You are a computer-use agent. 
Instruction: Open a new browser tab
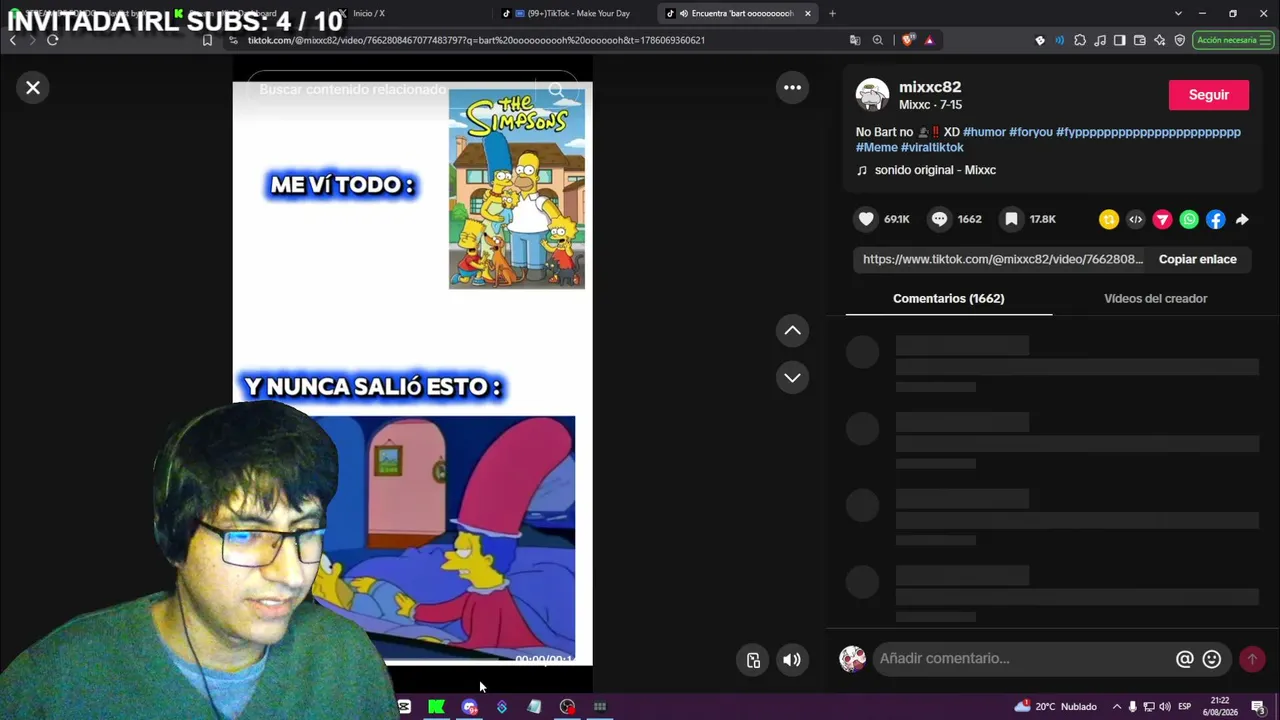(832, 14)
